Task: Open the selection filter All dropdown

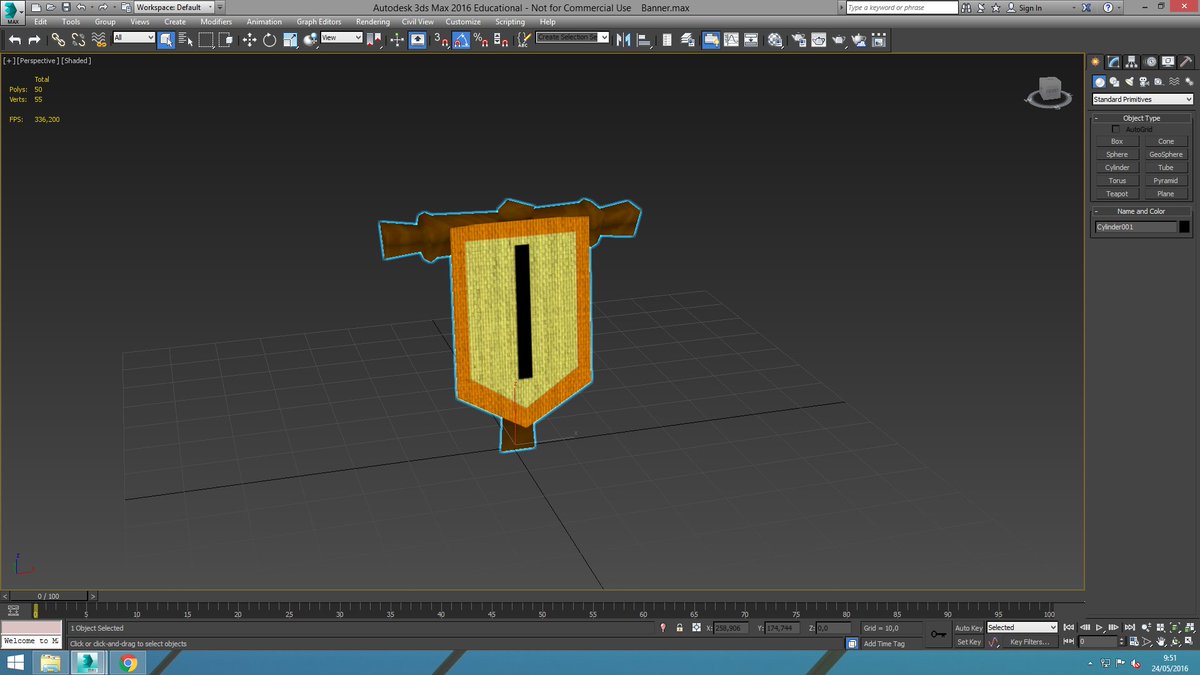Action: [x=134, y=38]
